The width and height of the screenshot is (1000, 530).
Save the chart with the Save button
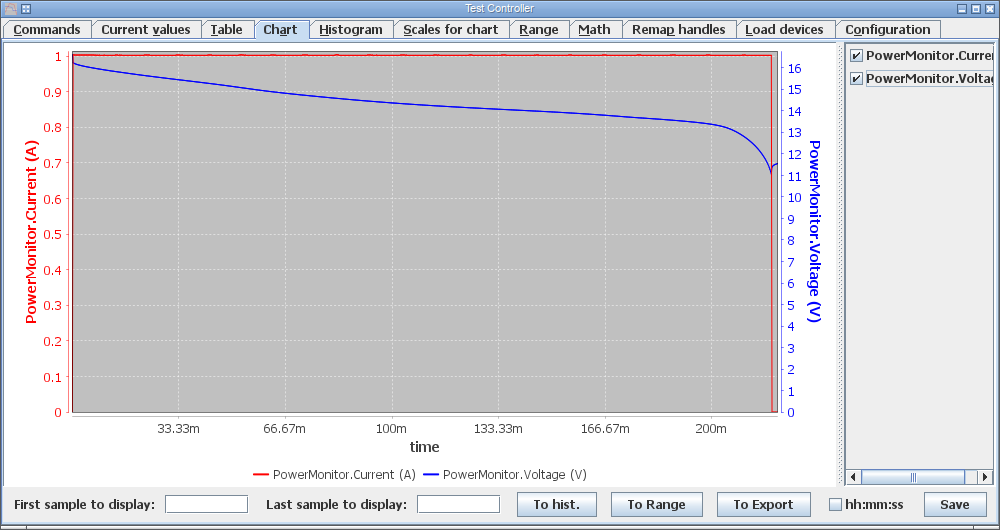point(955,504)
